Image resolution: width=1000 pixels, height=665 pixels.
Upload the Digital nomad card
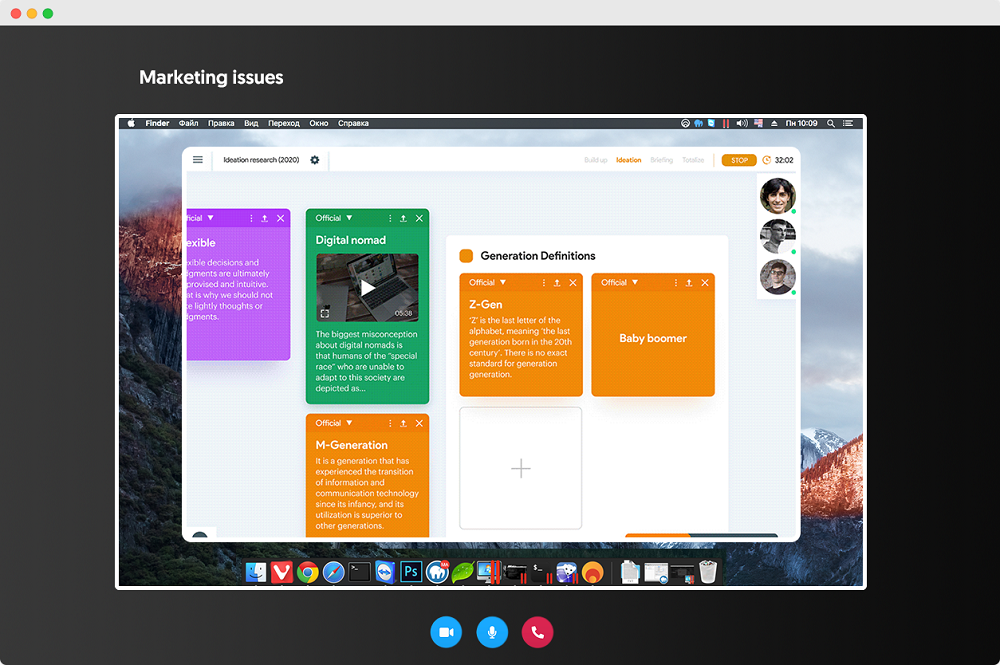(x=403, y=218)
